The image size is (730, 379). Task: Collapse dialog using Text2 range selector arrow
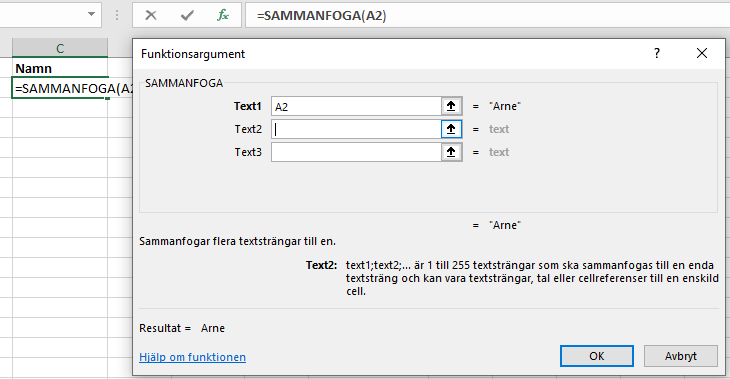(x=451, y=129)
